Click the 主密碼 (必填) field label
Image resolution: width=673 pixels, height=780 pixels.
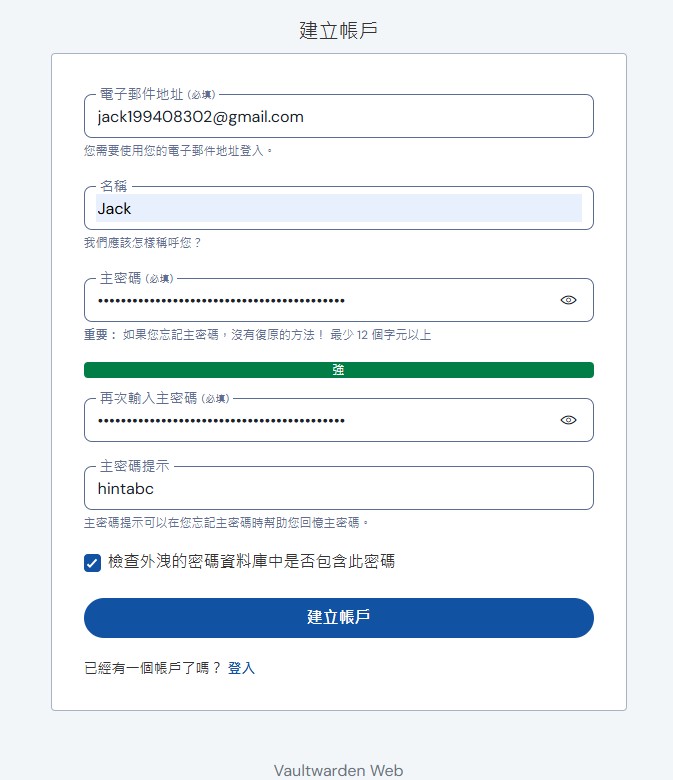click(137, 278)
